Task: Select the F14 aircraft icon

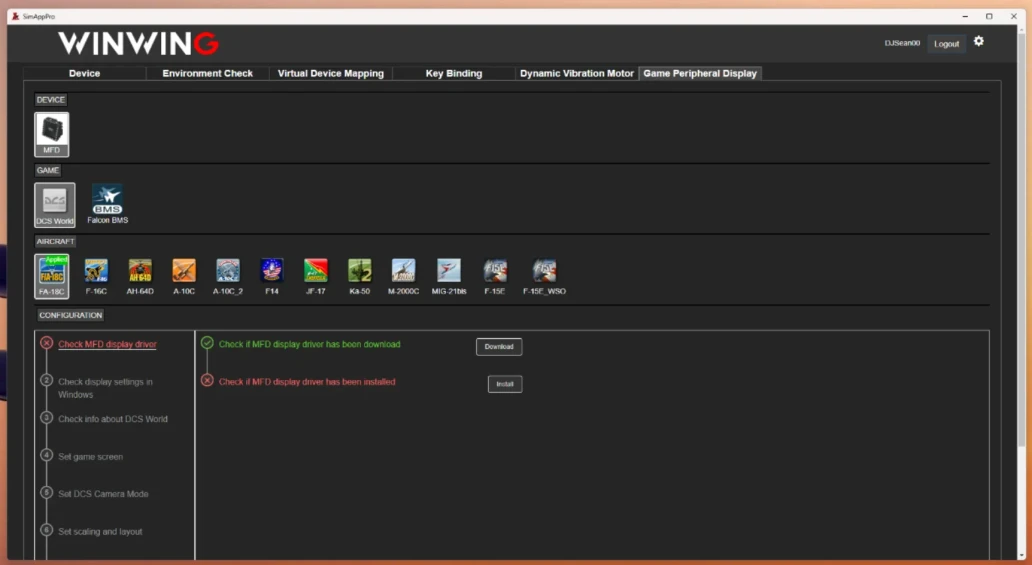Action: click(x=272, y=276)
